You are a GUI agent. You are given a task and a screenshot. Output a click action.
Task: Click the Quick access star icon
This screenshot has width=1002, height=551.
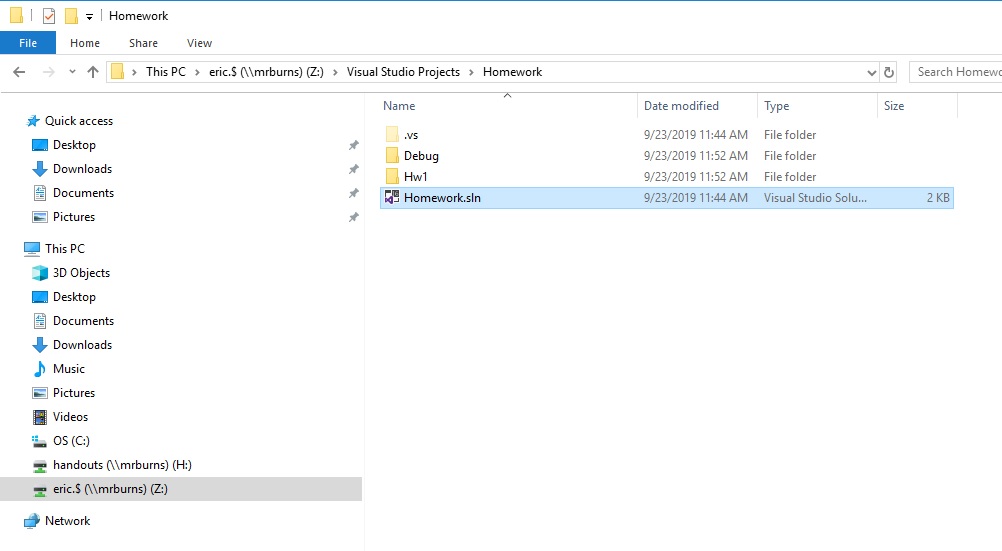33,121
